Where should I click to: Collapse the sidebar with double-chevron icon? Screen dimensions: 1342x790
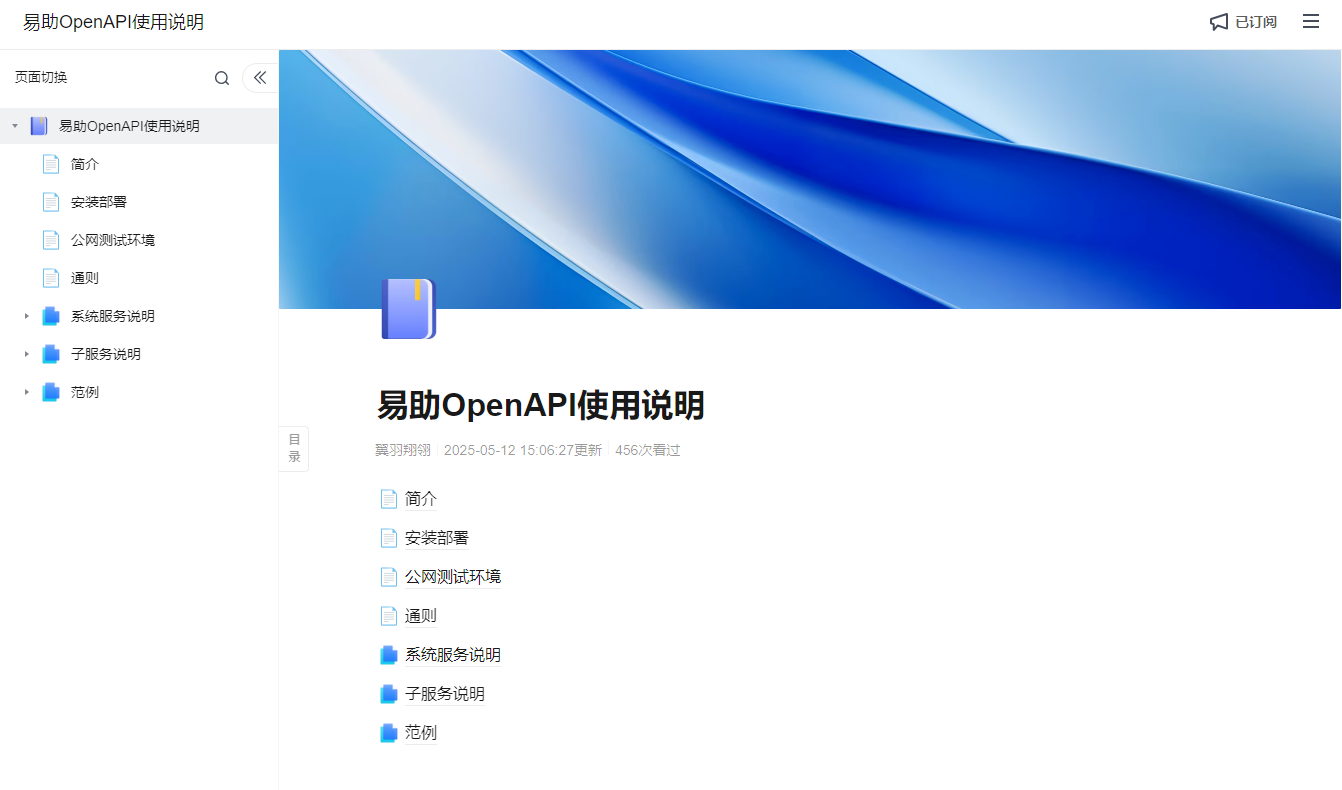pos(260,77)
